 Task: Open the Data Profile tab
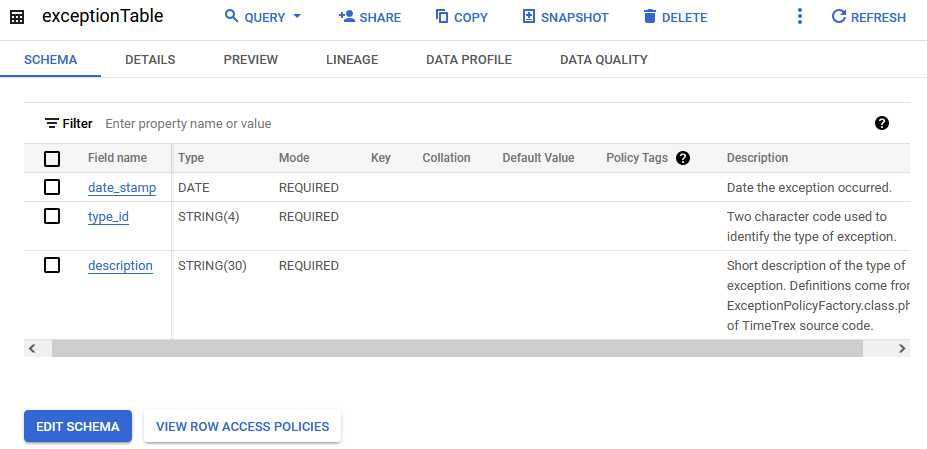point(468,60)
